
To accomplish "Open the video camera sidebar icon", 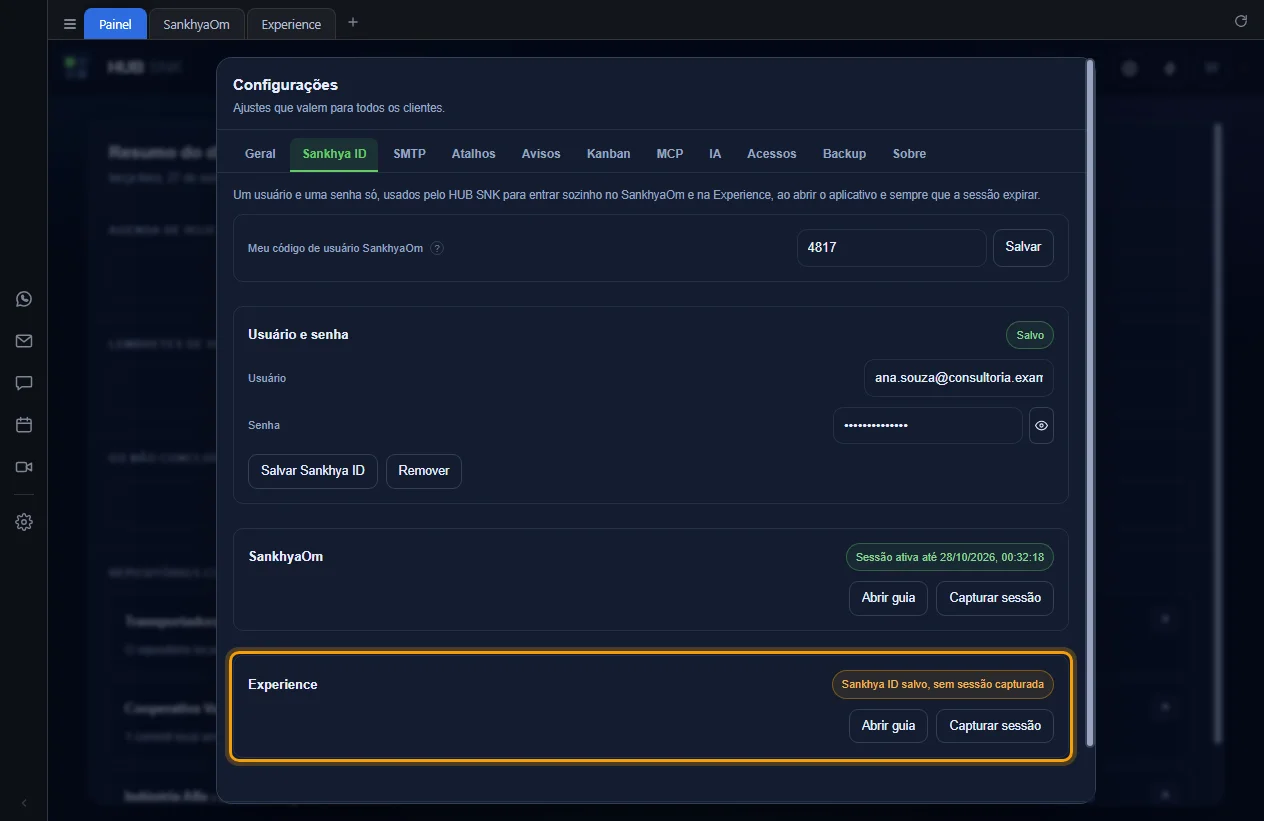I will (24, 467).
